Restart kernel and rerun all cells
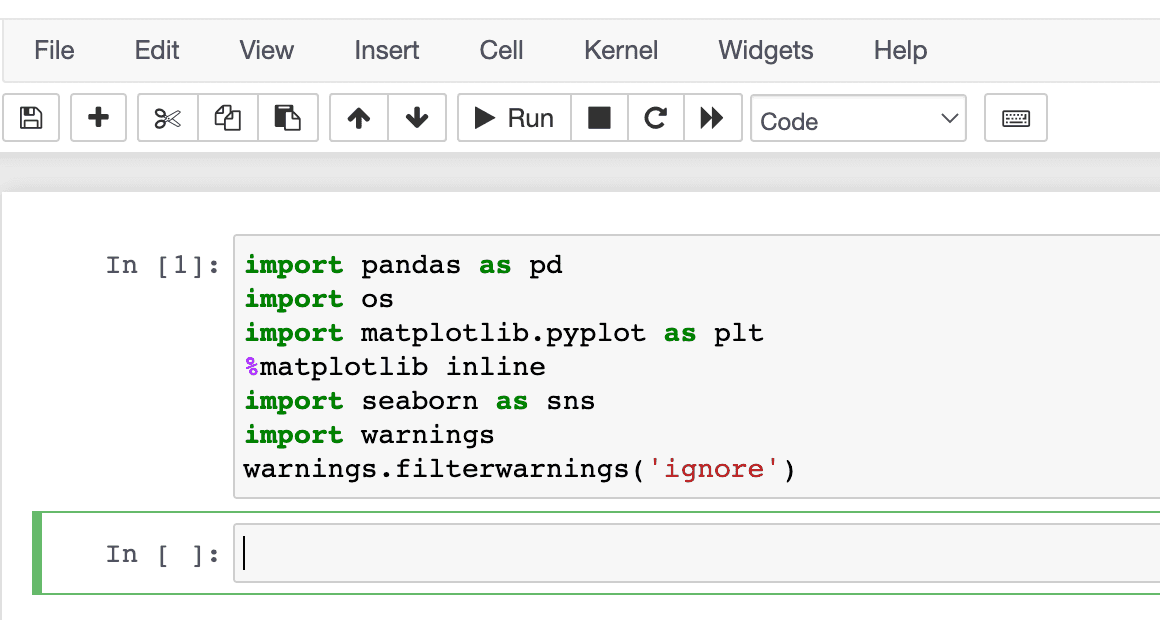This screenshot has height=620, width=1160. click(712, 119)
